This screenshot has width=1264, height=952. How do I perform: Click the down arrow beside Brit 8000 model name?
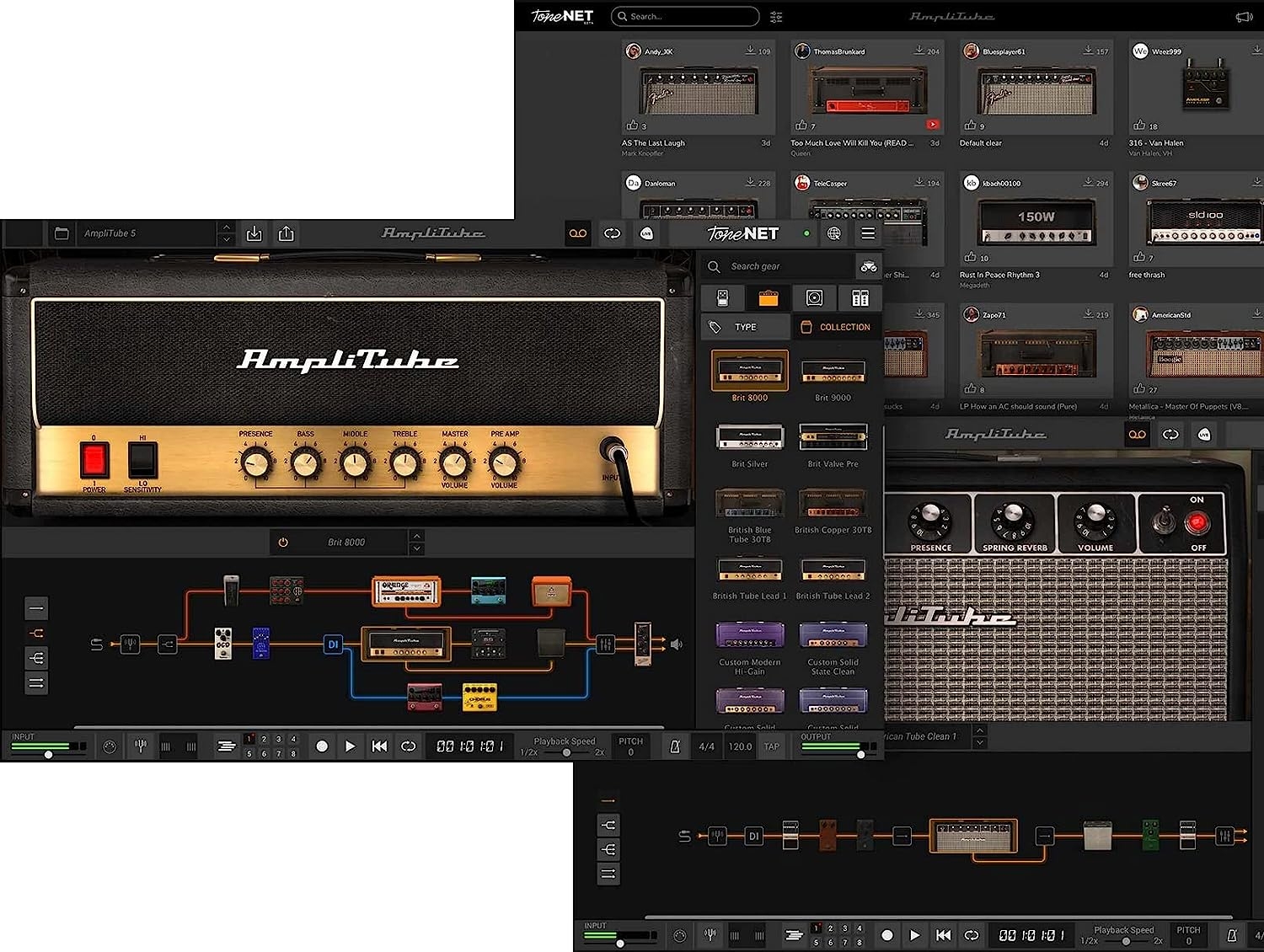pos(416,548)
